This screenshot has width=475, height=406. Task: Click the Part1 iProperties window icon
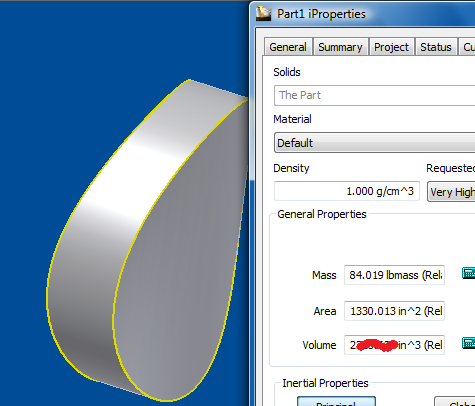tap(263, 14)
